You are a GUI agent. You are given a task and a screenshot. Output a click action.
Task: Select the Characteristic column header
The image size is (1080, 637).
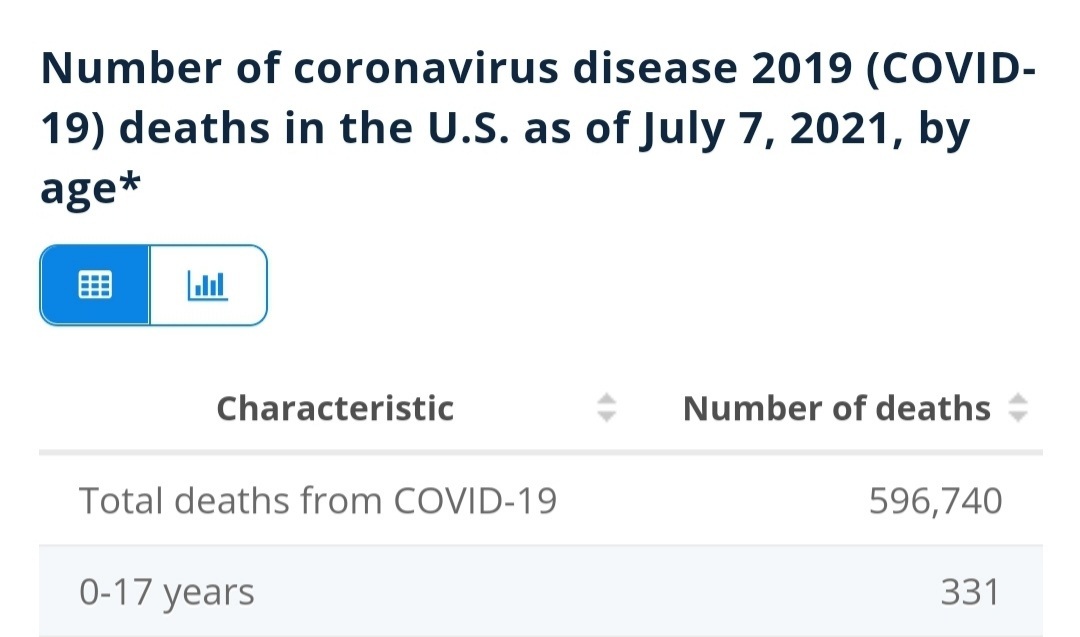tap(335, 408)
